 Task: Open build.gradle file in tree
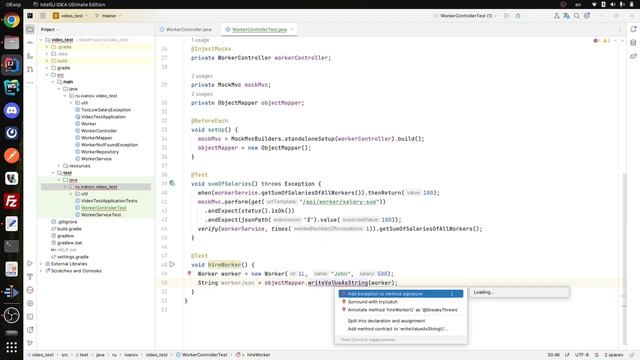(x=69, y=229)
